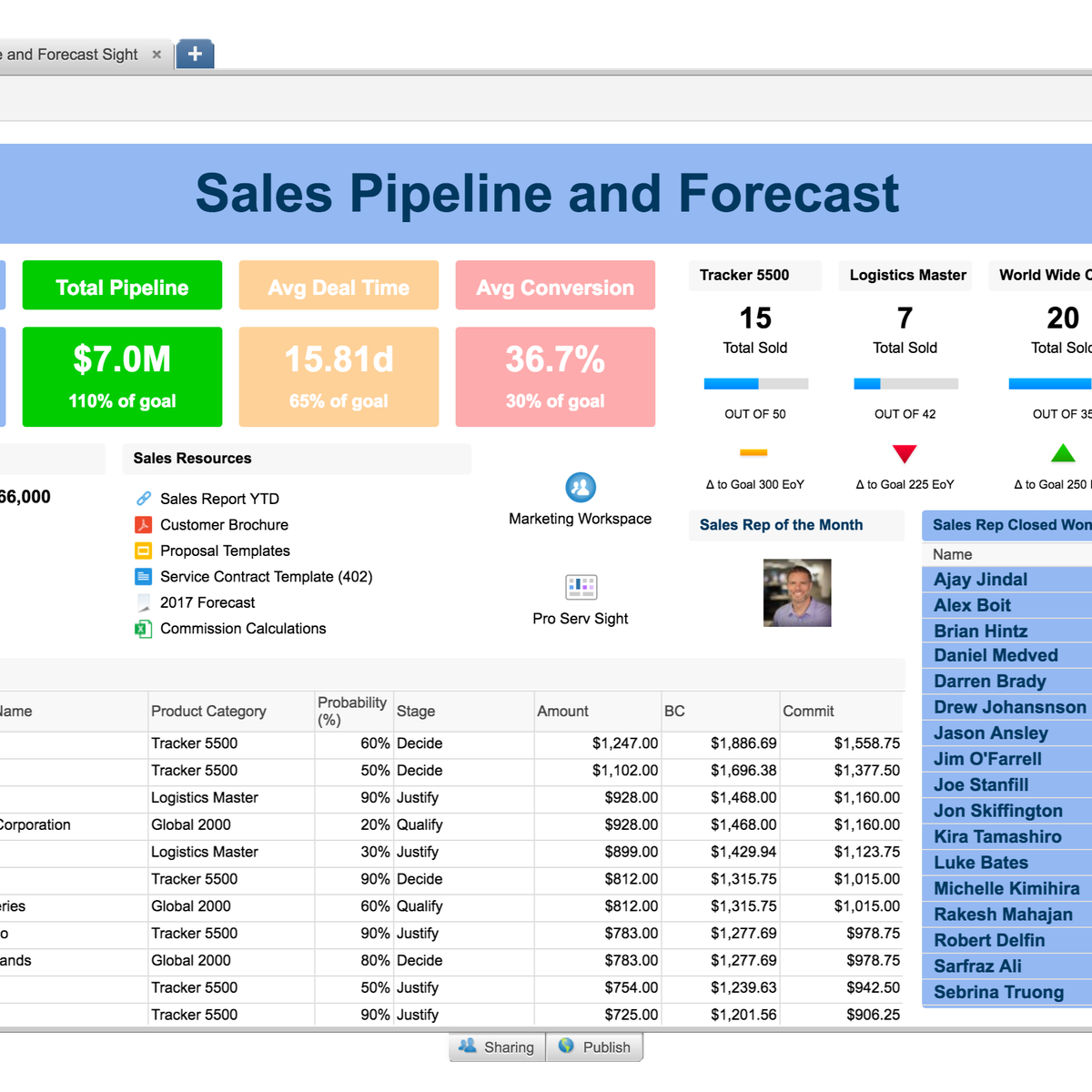Open the Sales Report YTD link icon
The width and height of the screenshot is (1092, 1092).
point(143,498)
